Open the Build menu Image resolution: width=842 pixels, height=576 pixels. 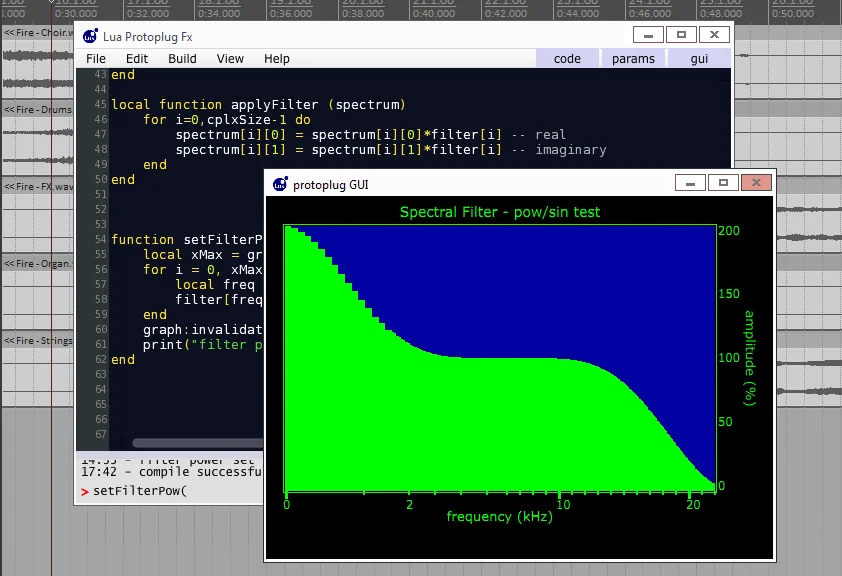tap(182, 59)
